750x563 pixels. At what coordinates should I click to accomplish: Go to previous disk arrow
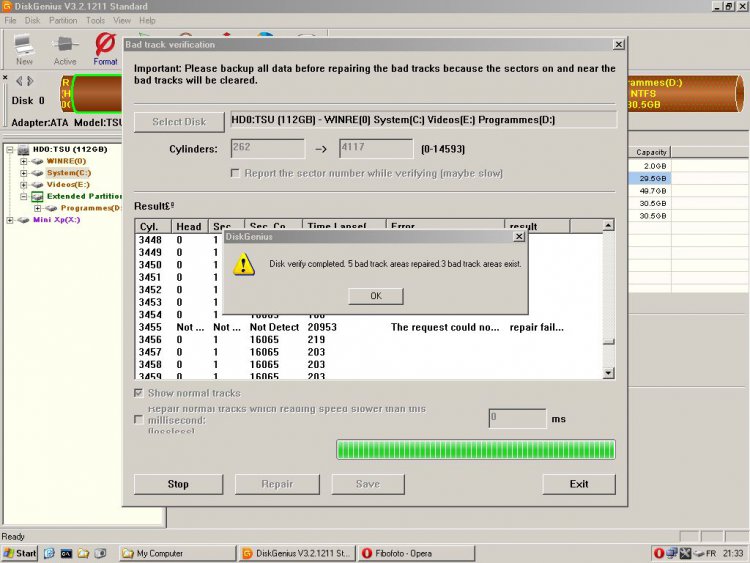coord(19,81)
